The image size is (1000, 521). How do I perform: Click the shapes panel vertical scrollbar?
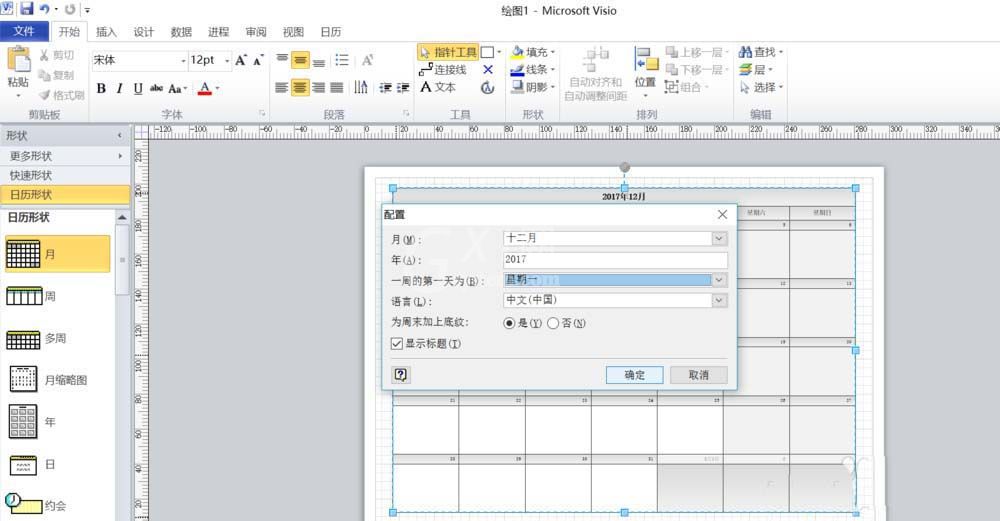point(122,260)
